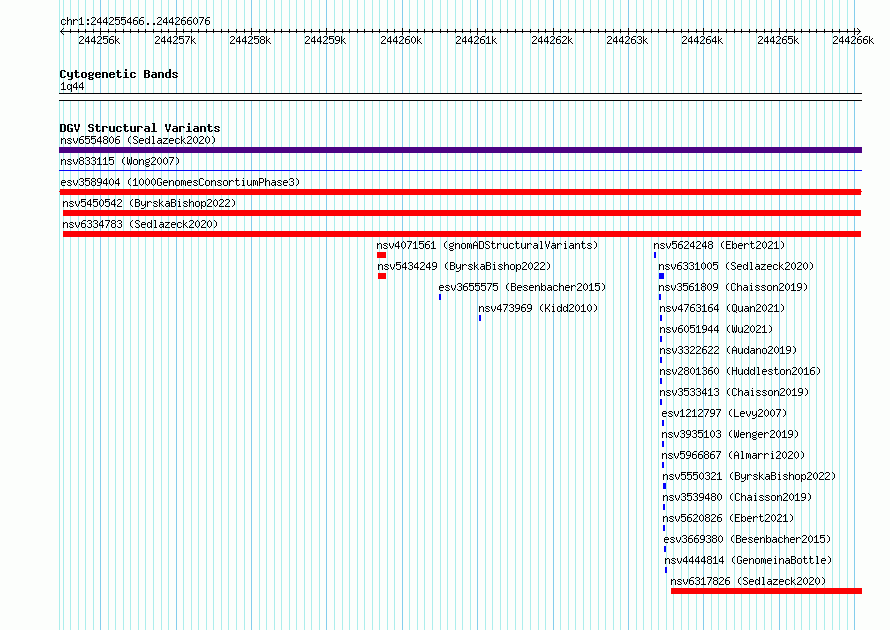This screenshot has height=630, width=890.
Task: Click nsv4071561 (gnomADStructuralVariants) label
Action: (x=487, y=245)
